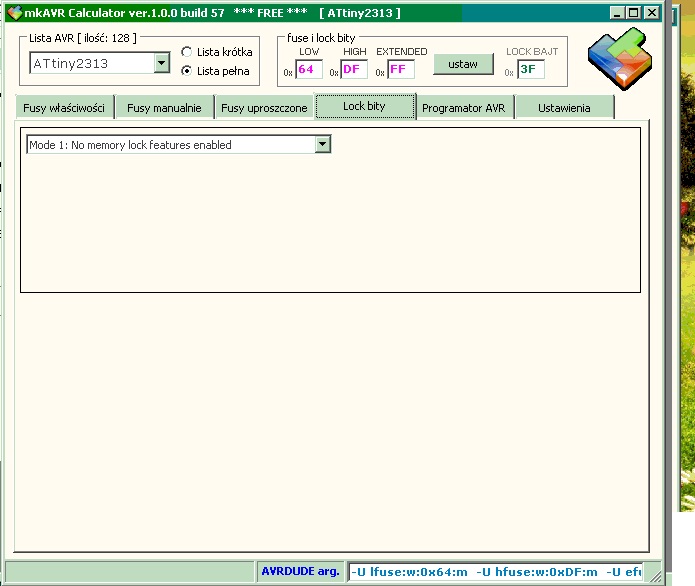695x586 pixels.
Task: Click the ustaw button
Action: (463, 64)
